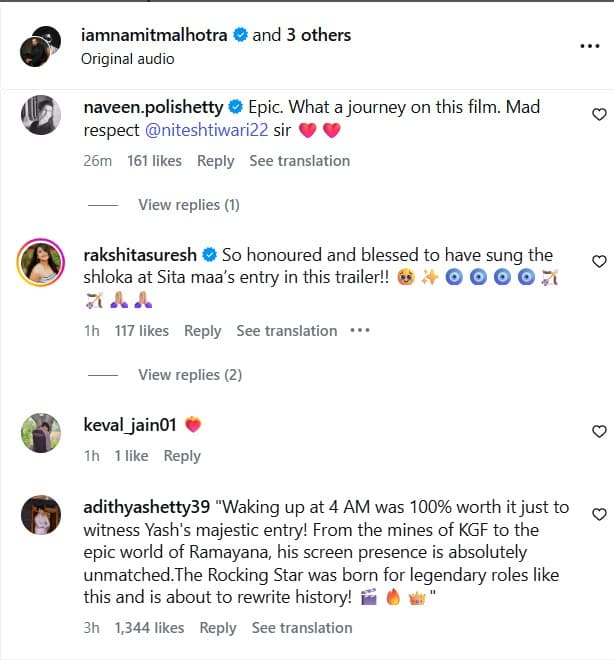Viewport: 614px width, 660px height.
Task: Reply to keval_jain01's comment
Action: pyautogui.click(x=182, y=456)
